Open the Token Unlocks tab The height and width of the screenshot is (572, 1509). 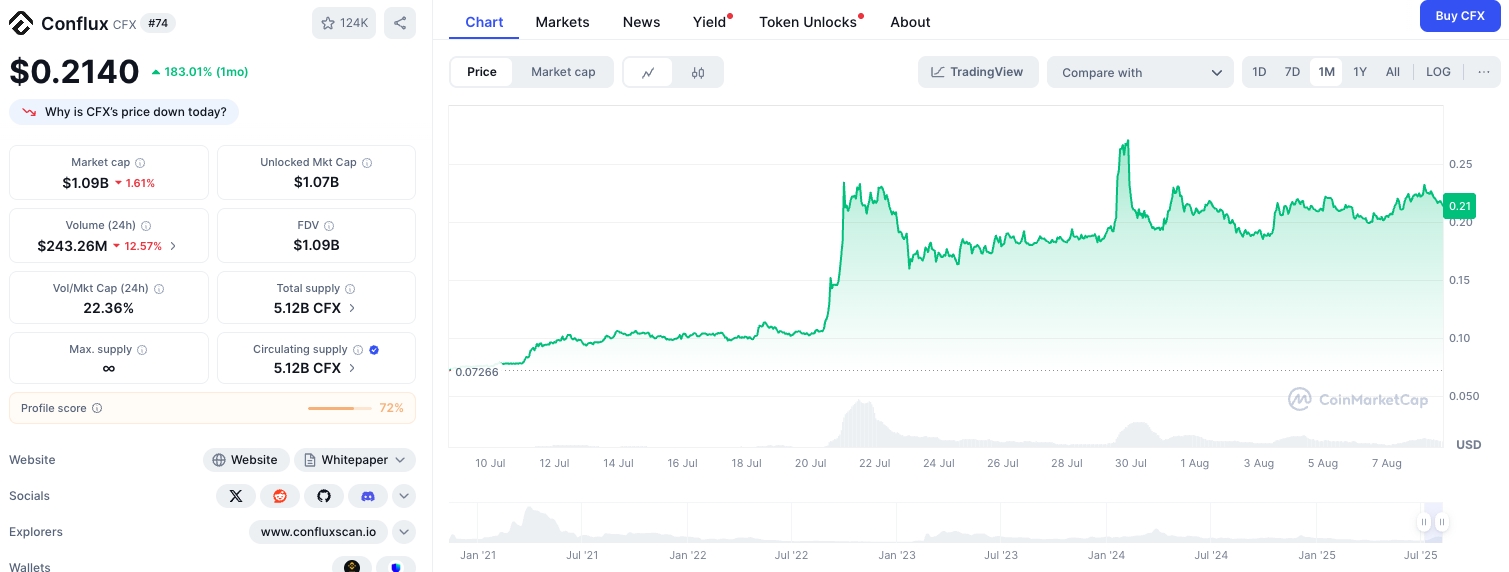(x=808, y=22)
